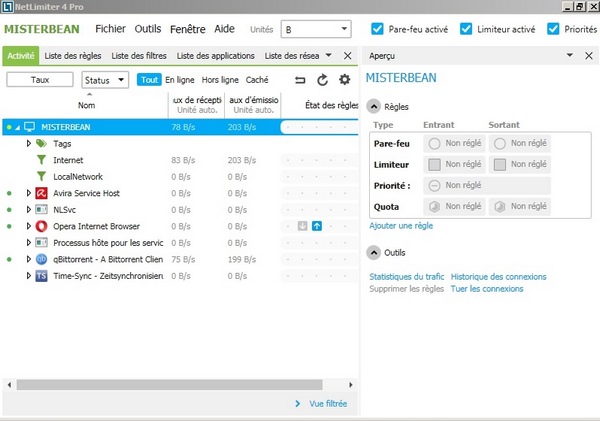
Task: Sort by the Nom column header
Action: 86,105
